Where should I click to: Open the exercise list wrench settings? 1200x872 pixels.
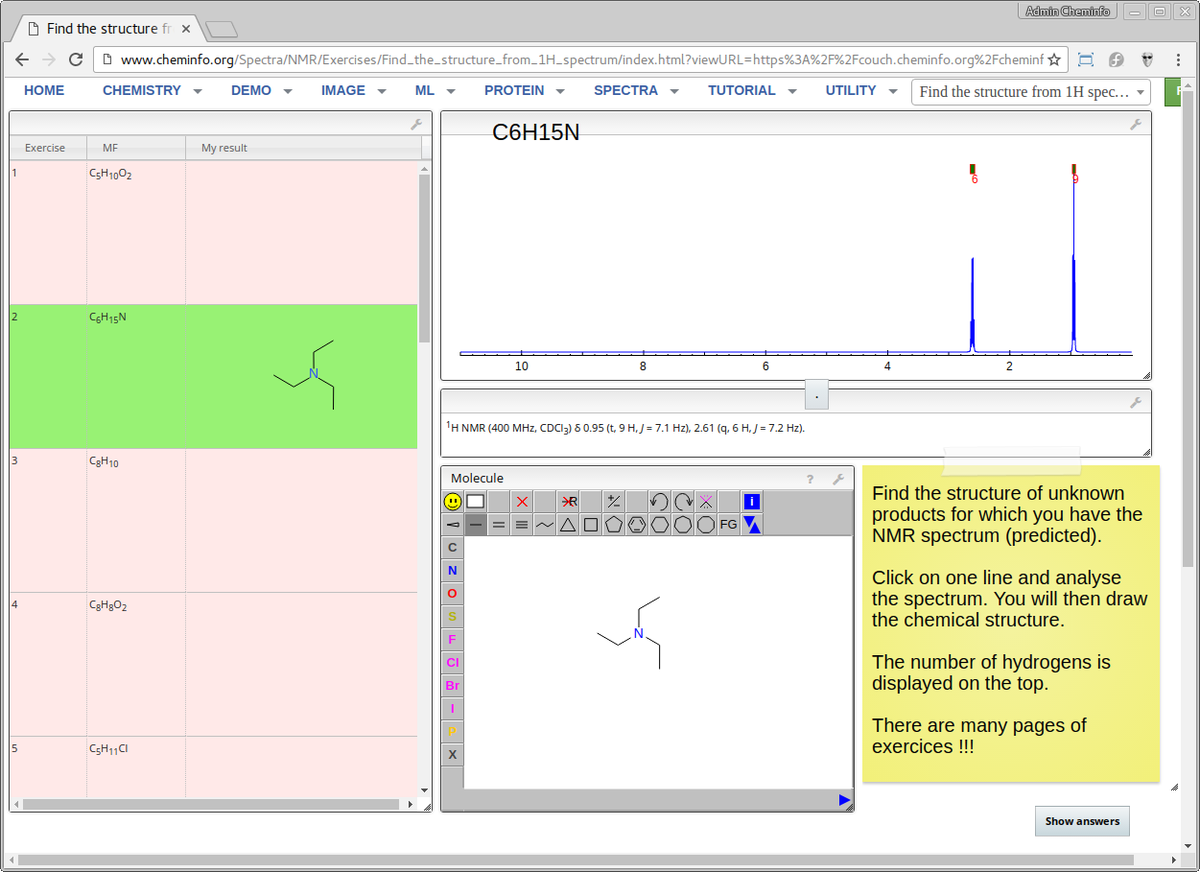(x=416, y=124)
